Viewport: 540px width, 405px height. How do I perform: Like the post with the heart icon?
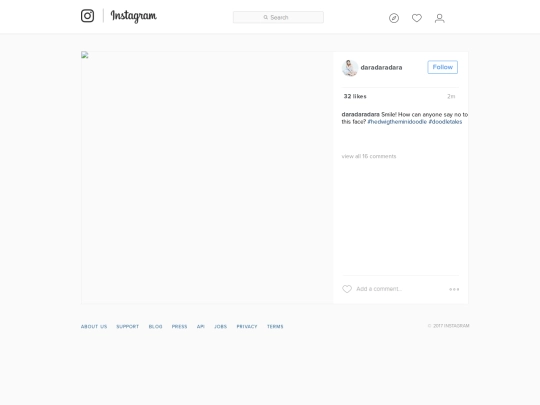pyautogui.click(x=347, y=289)
